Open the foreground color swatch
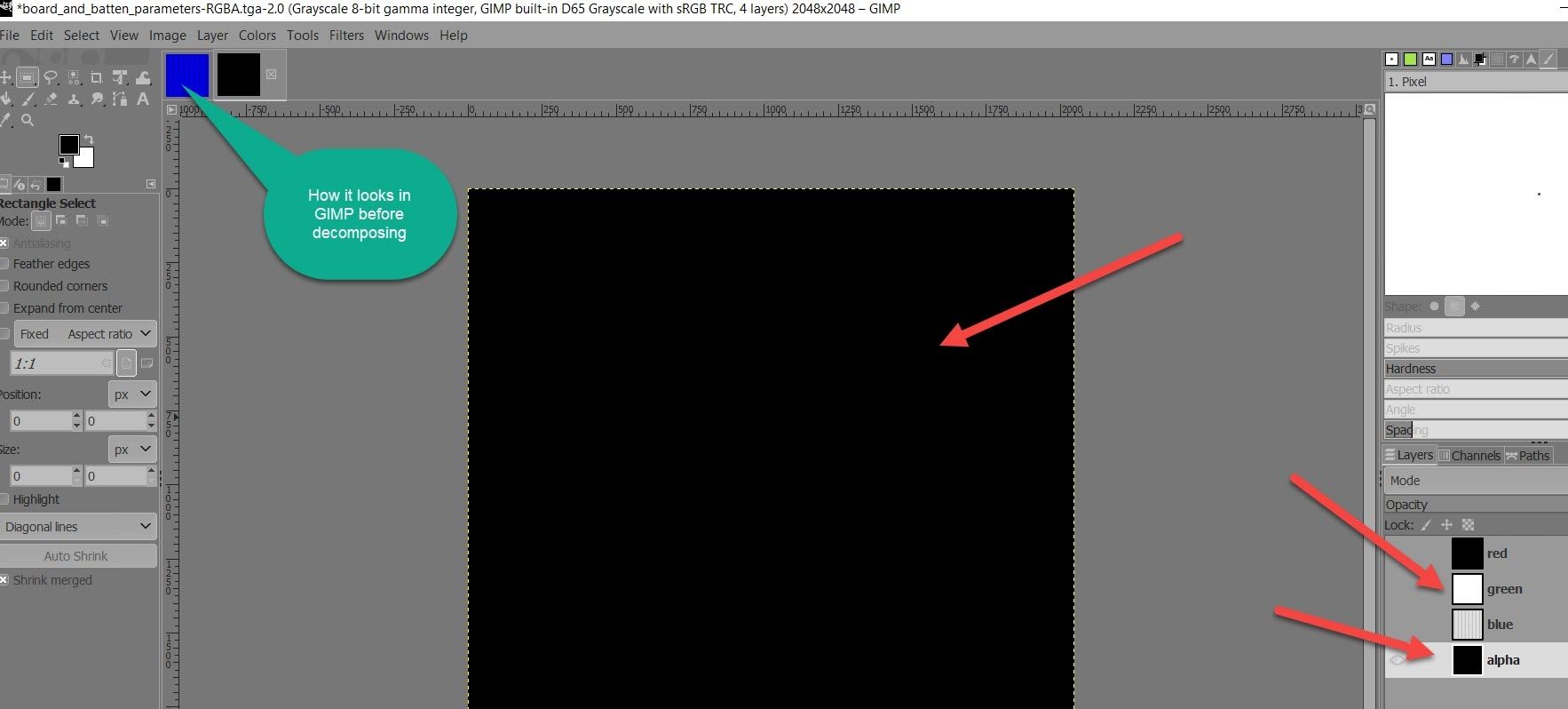The image size is (1568, 709). pyautogui.click(x=67, y=144)
